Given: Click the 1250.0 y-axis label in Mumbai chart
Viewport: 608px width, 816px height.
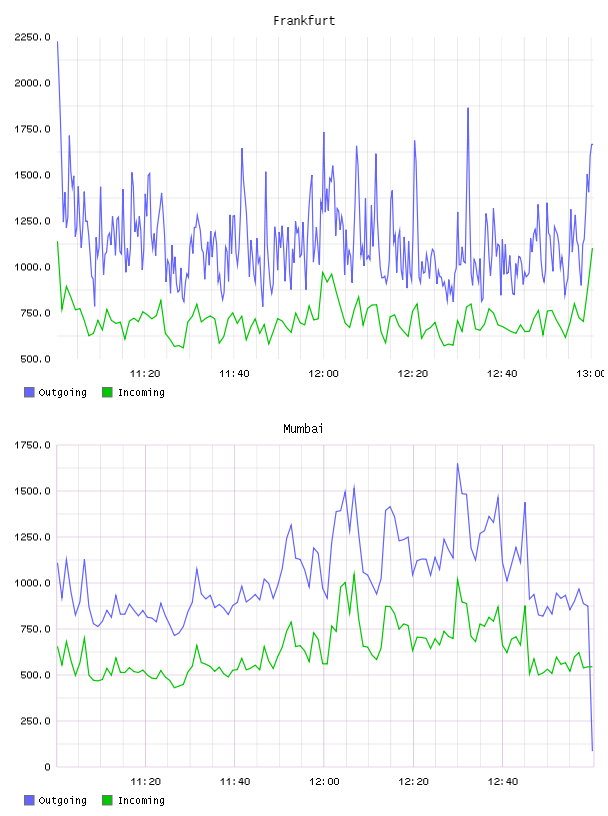Looking at the screenshot, I should [x=32, y=537].
